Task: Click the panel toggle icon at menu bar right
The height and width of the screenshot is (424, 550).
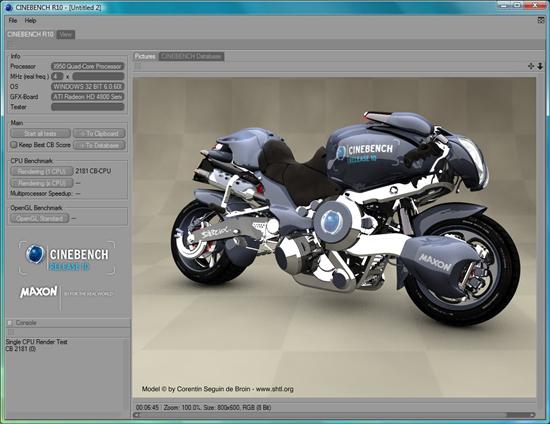Action: click(541, 20)
